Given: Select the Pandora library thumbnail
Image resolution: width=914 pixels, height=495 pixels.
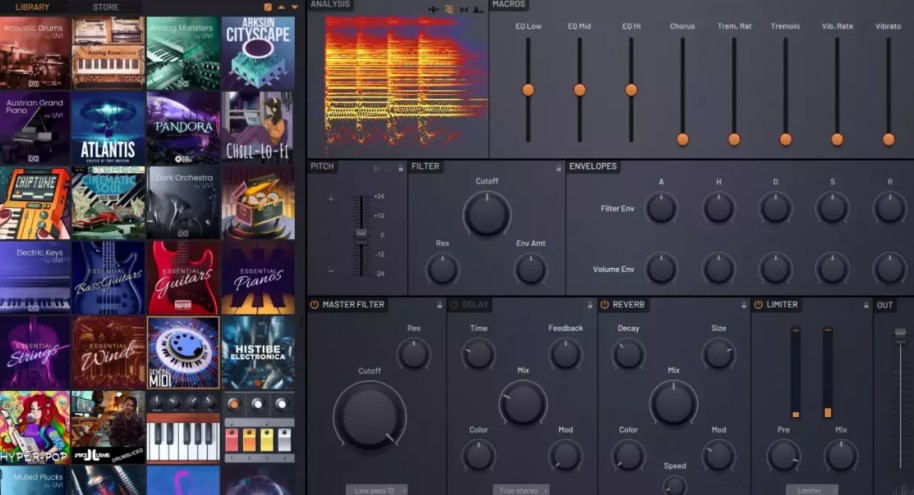Looking at the screenshot, I should [x=183, y=128].
